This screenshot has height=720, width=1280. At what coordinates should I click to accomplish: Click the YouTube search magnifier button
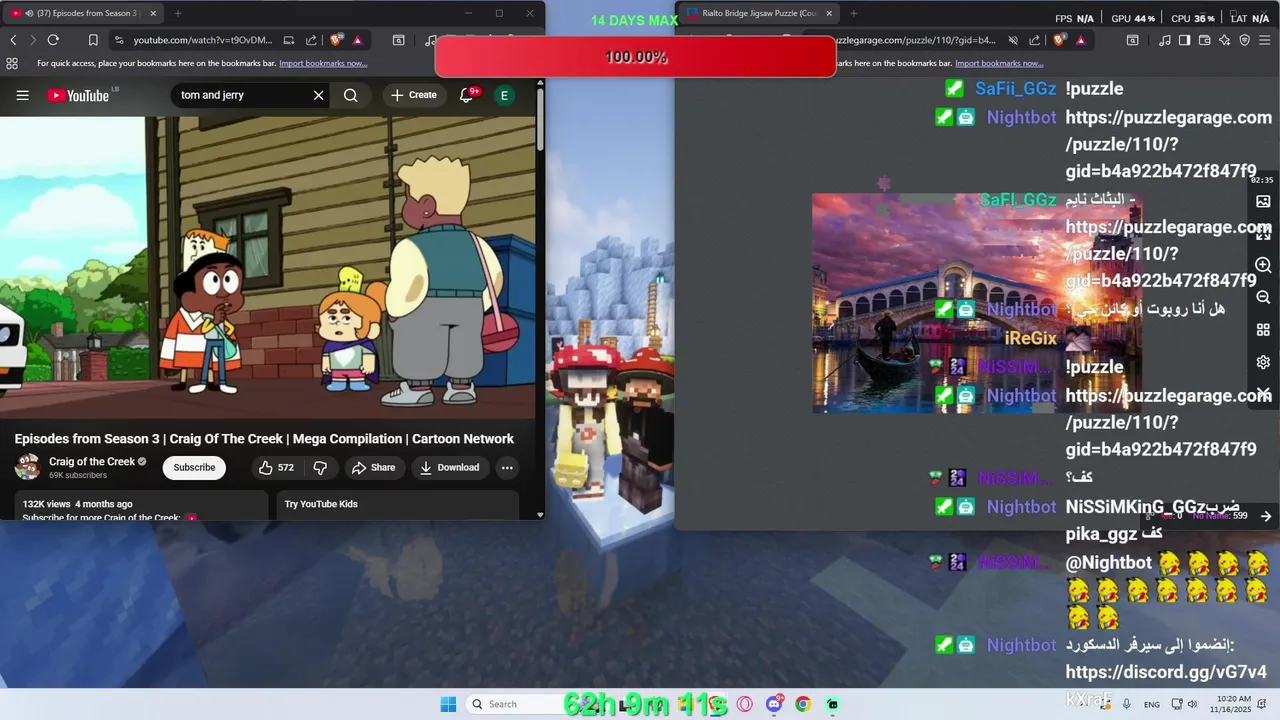(350, 95)
